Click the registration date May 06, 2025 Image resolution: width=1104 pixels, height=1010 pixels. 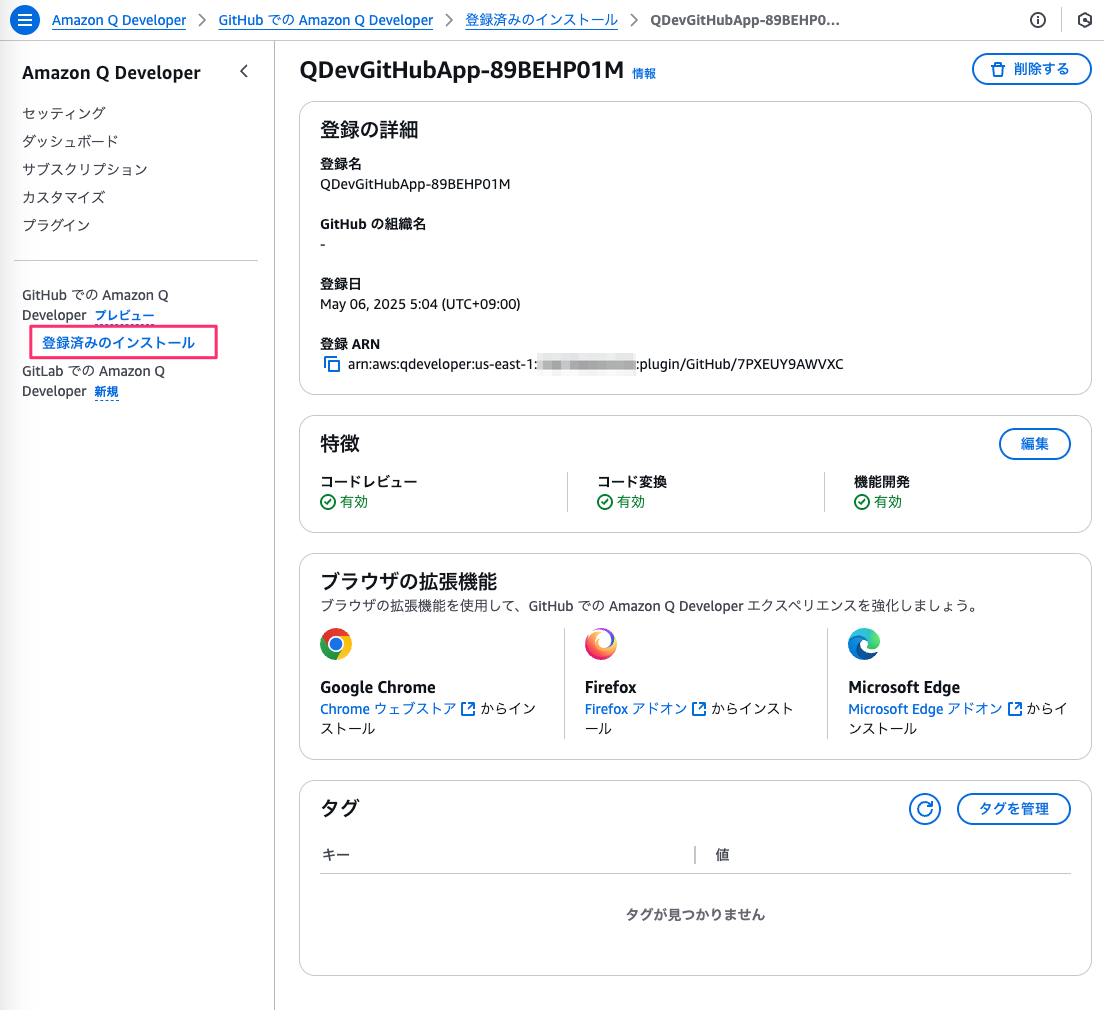point(420,304)
